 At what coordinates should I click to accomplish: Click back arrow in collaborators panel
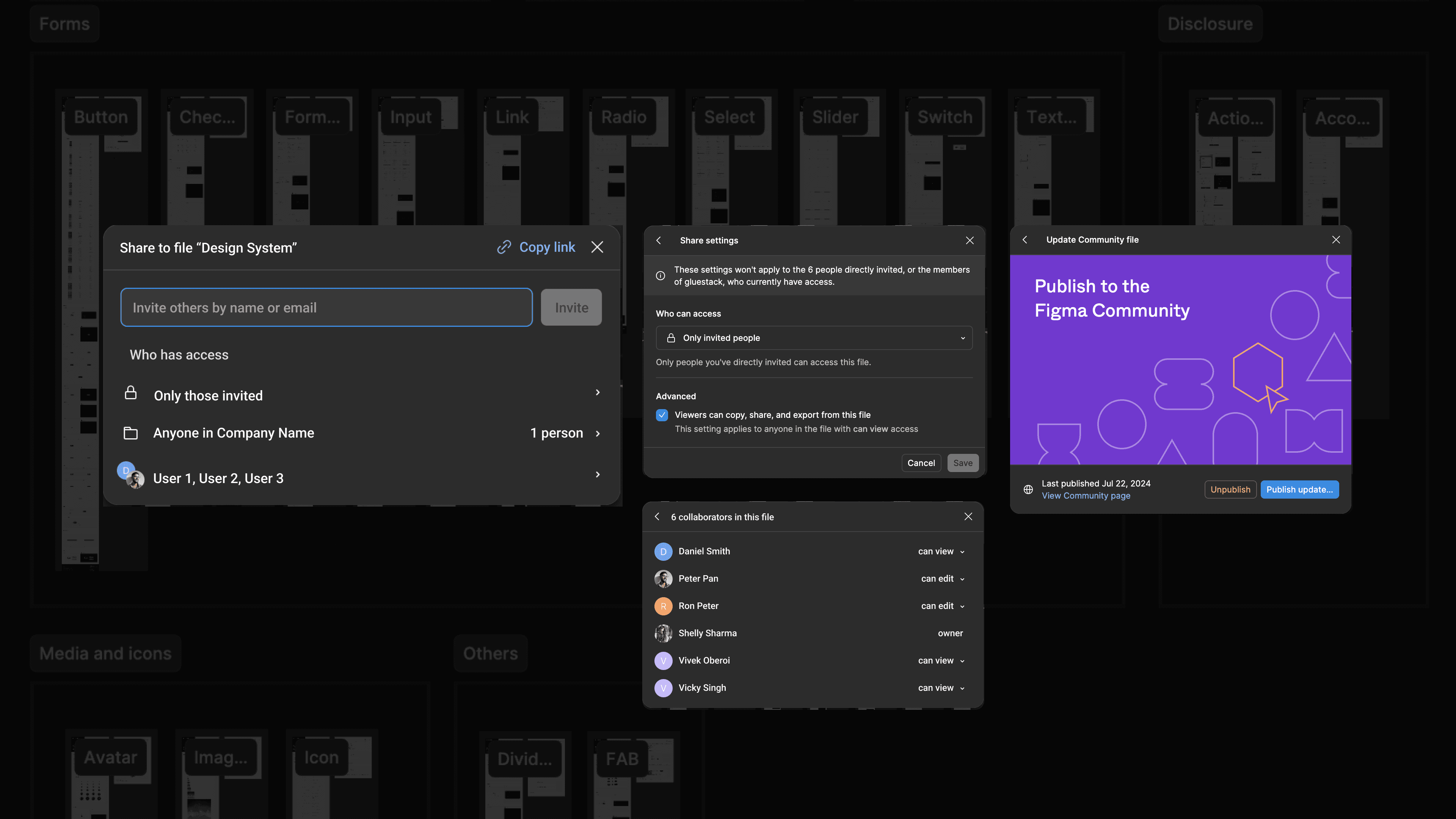(x=657, y=516)
